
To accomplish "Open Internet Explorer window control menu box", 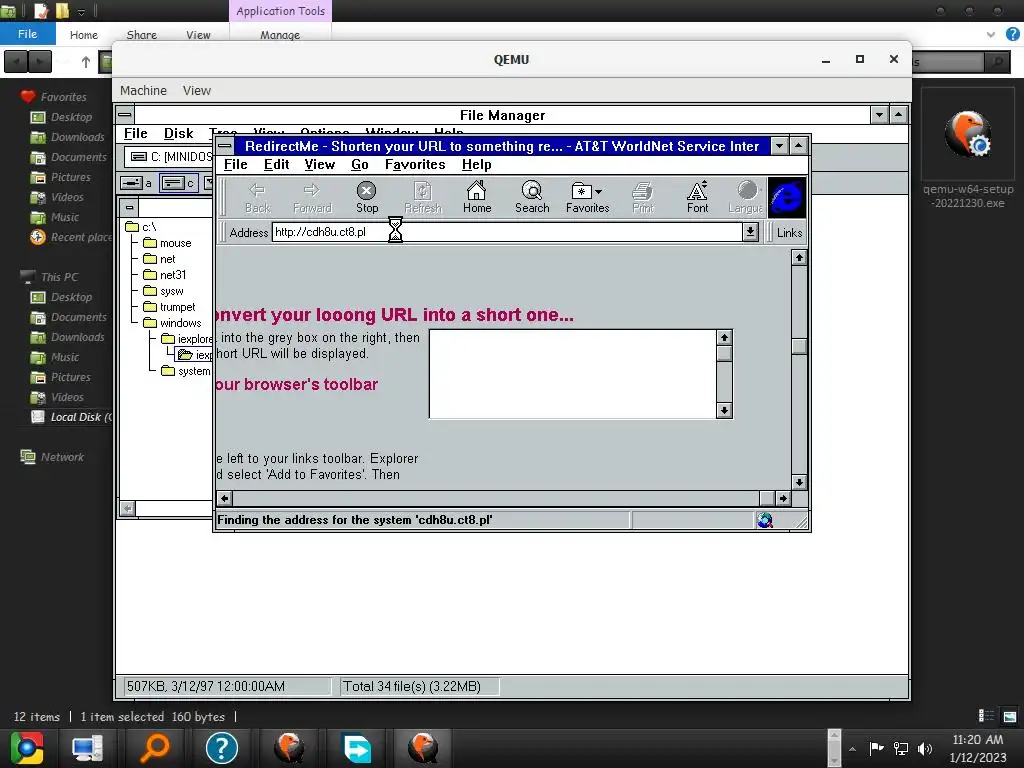I will pyautogui.click(x=225, y=146).
